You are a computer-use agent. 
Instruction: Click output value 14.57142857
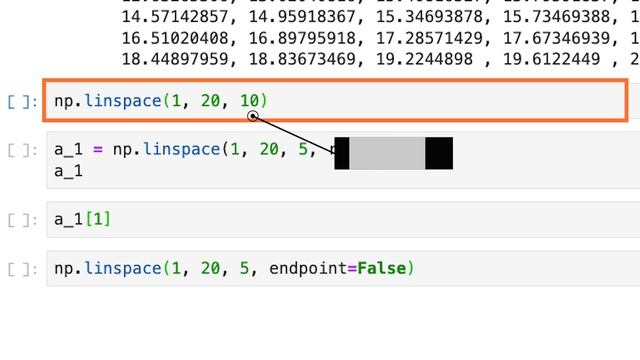[175, 17]
